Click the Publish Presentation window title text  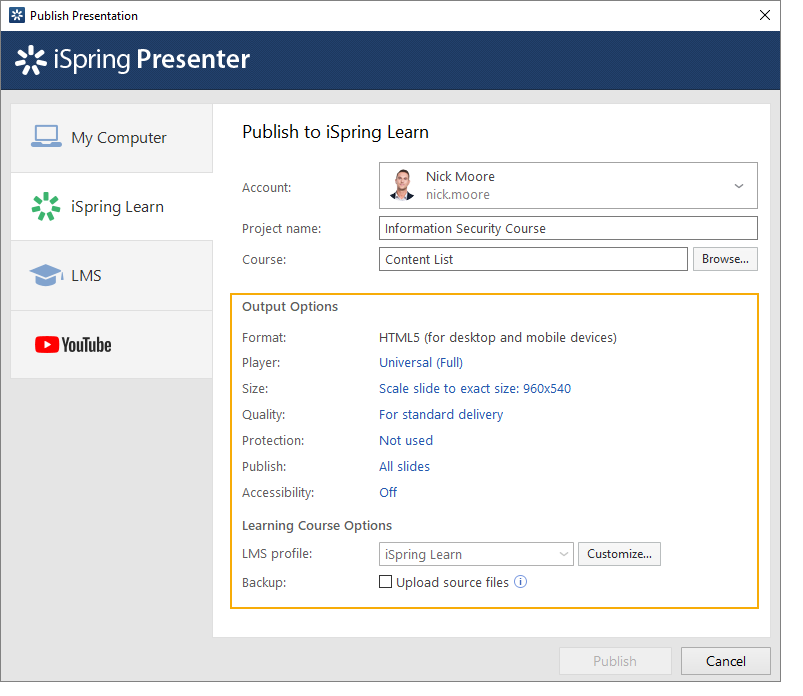tap(84, 16)
